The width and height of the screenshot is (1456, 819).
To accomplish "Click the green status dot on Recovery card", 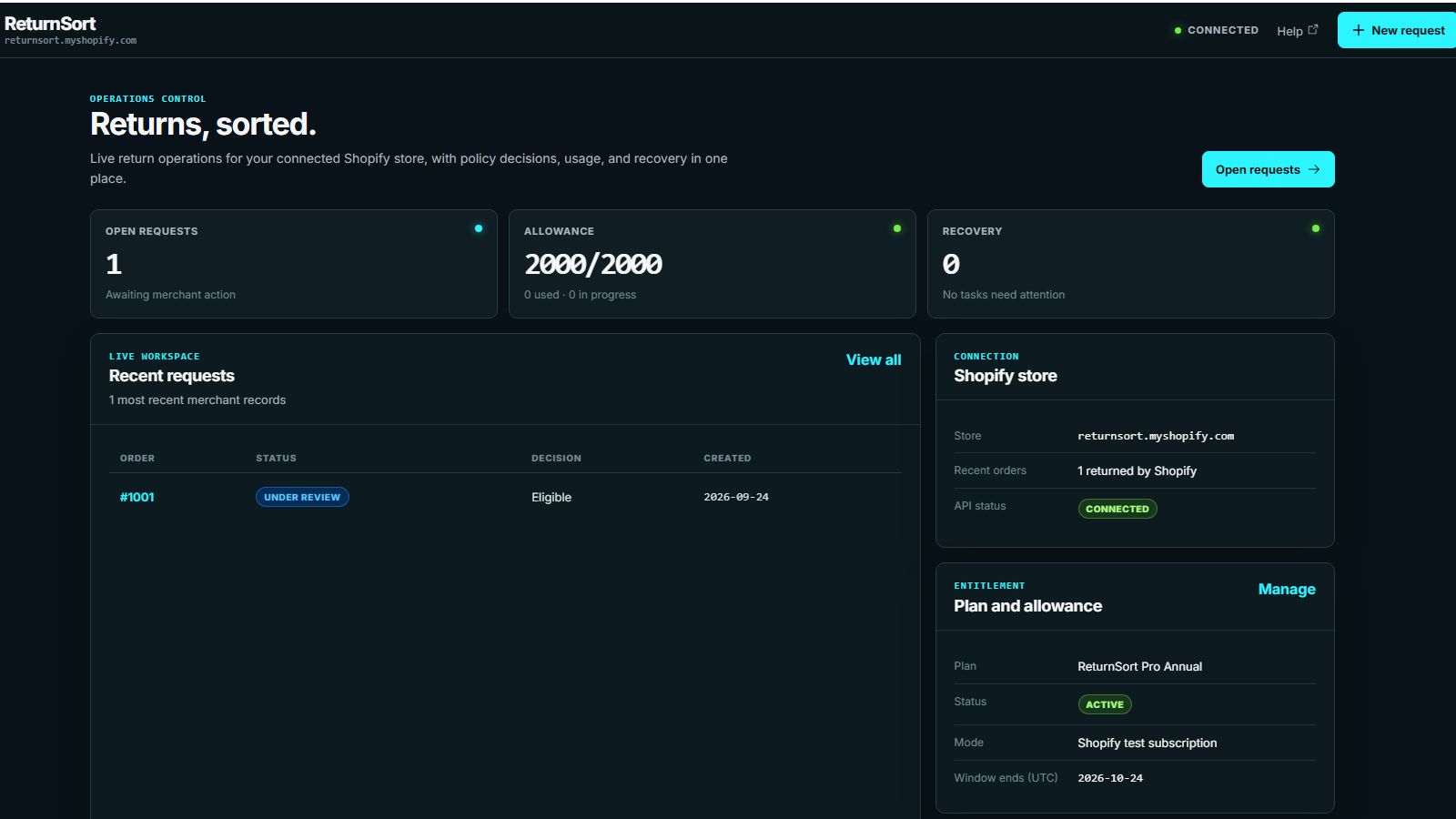I will (x=1316, y=228).
